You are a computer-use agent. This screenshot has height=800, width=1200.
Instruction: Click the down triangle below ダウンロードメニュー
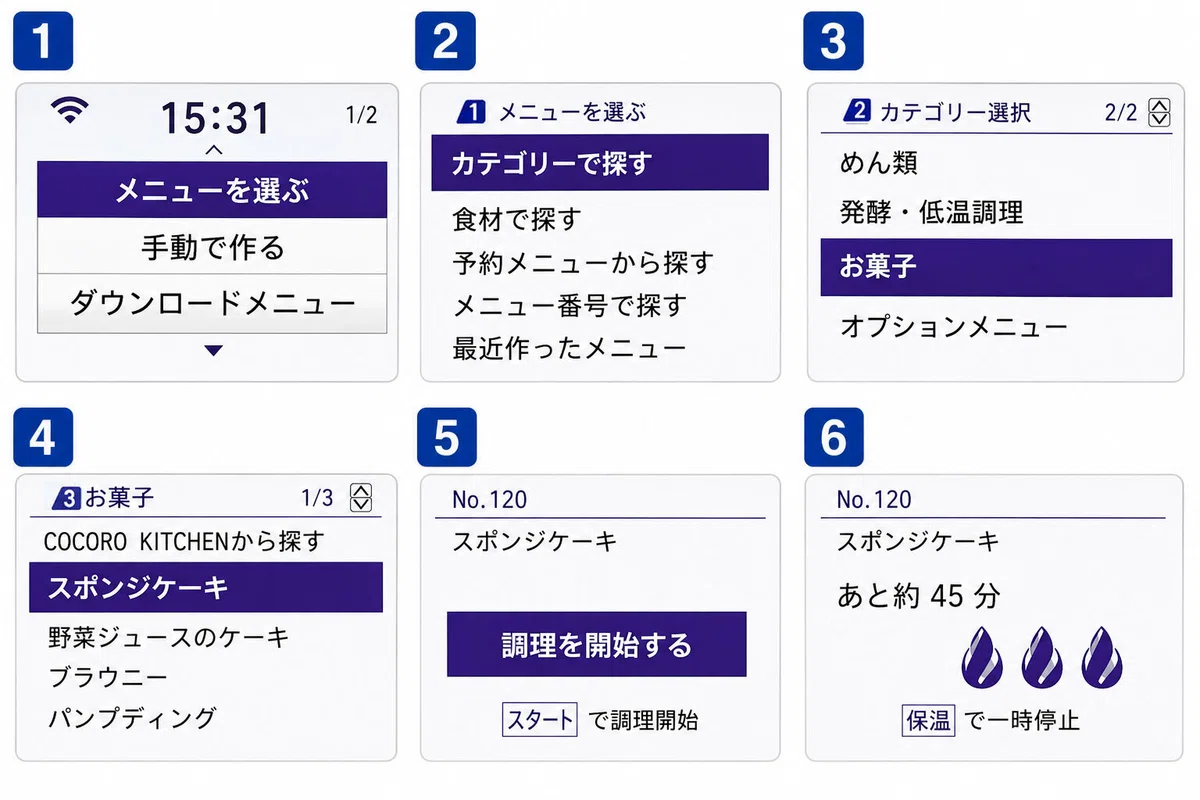click(x=213, y=350)
